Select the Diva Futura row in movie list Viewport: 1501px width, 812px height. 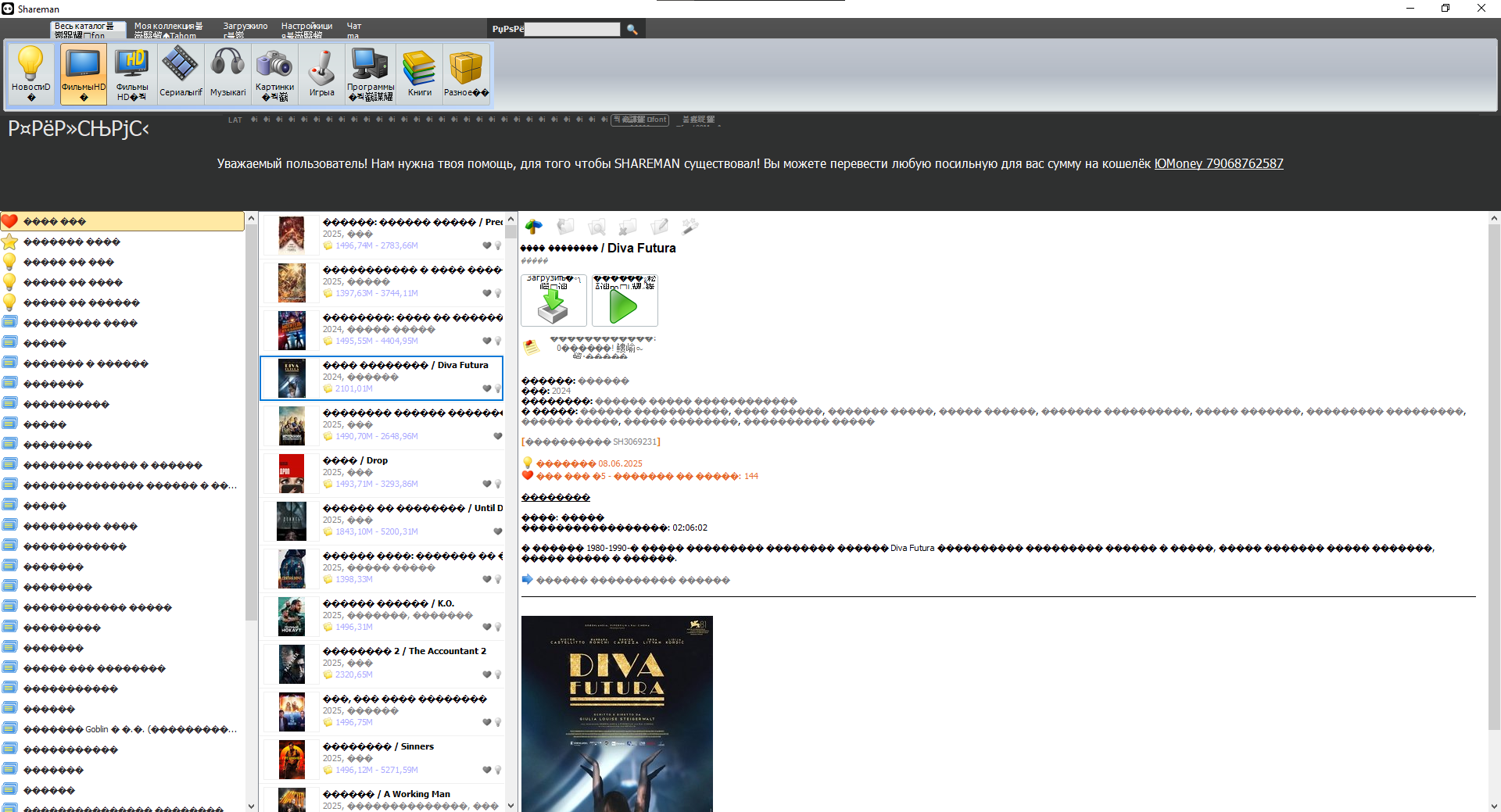click(x=382, y=377)
